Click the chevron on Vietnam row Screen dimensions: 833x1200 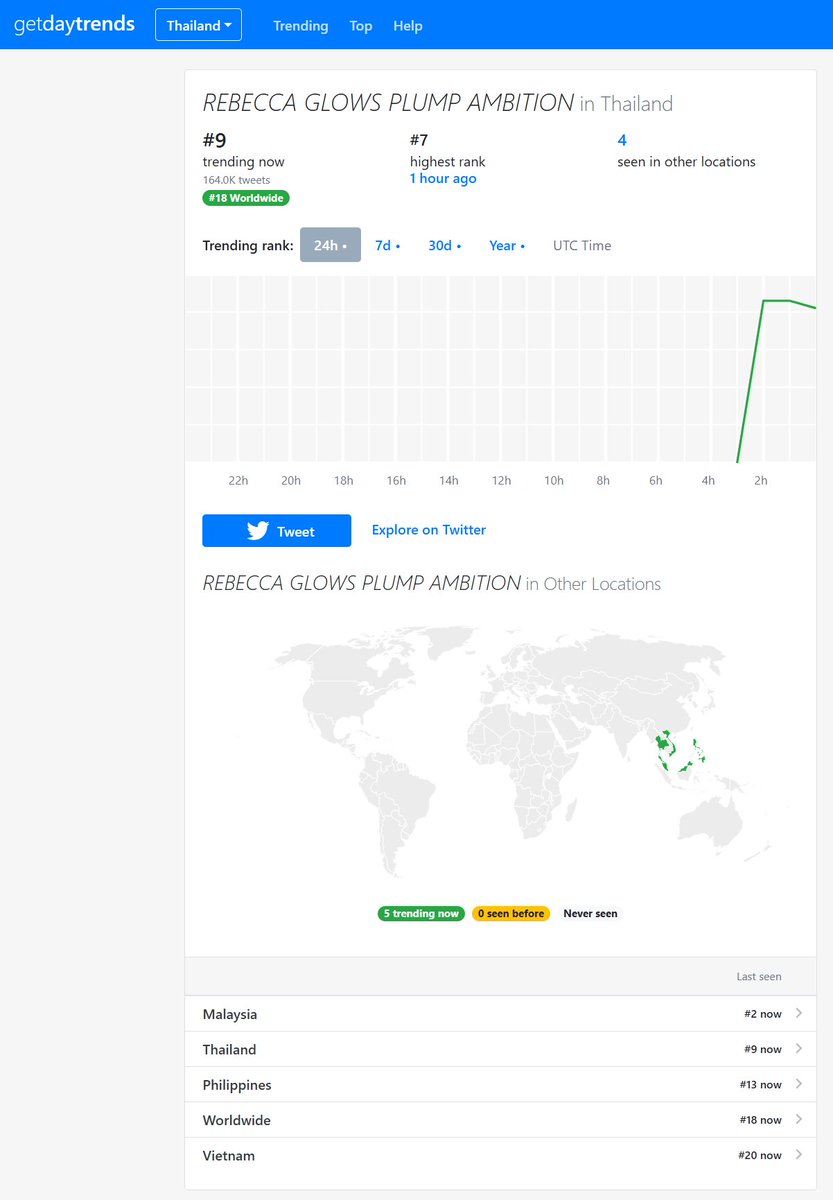coord(798,1154)
